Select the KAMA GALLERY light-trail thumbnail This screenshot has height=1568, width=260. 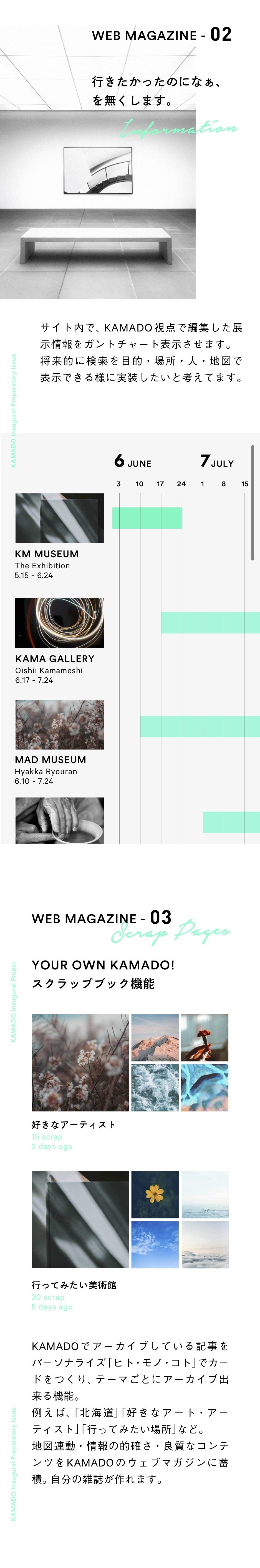59,622
